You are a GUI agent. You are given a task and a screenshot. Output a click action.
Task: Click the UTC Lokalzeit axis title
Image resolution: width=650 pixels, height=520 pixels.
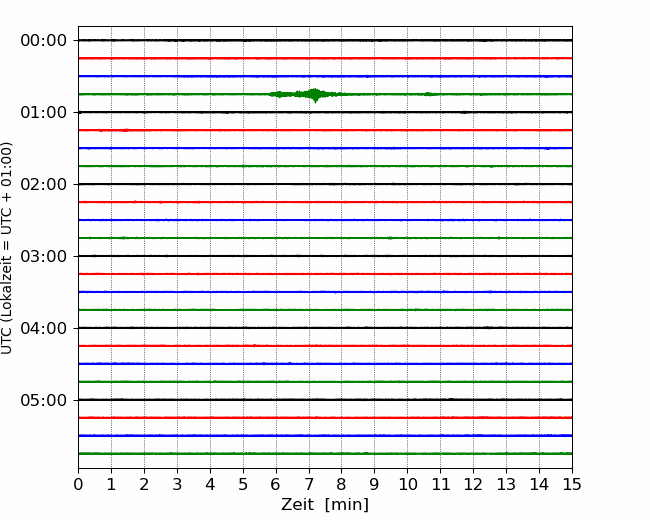(x=7, y=248)
